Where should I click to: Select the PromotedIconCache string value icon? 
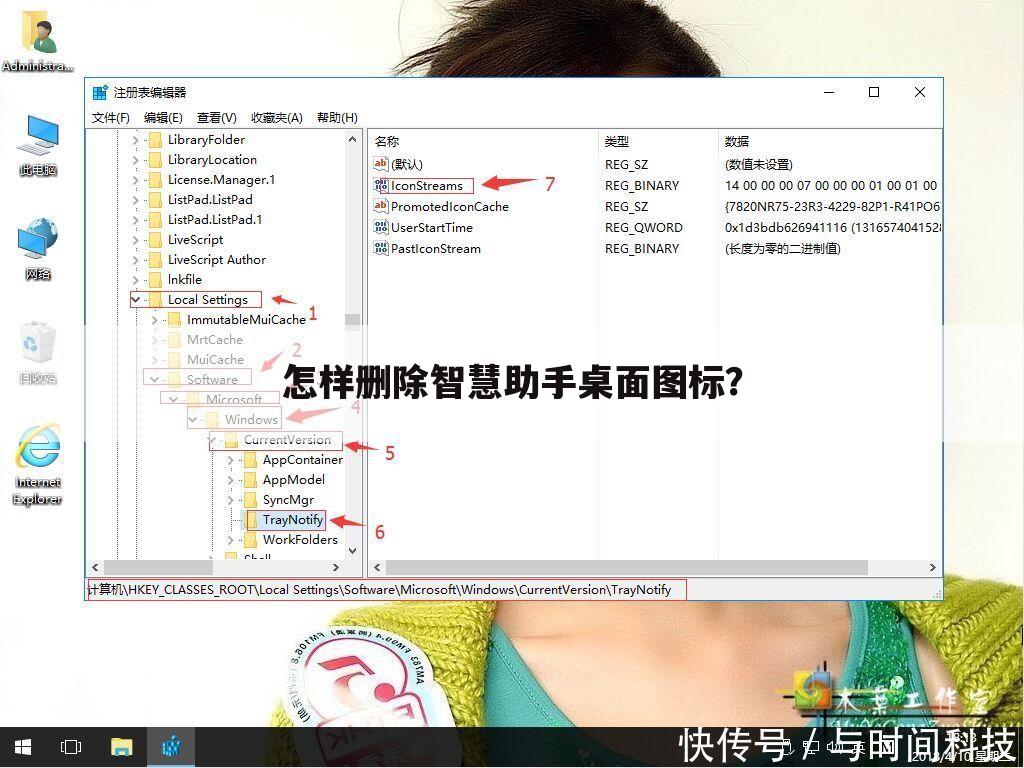[381, 206]
